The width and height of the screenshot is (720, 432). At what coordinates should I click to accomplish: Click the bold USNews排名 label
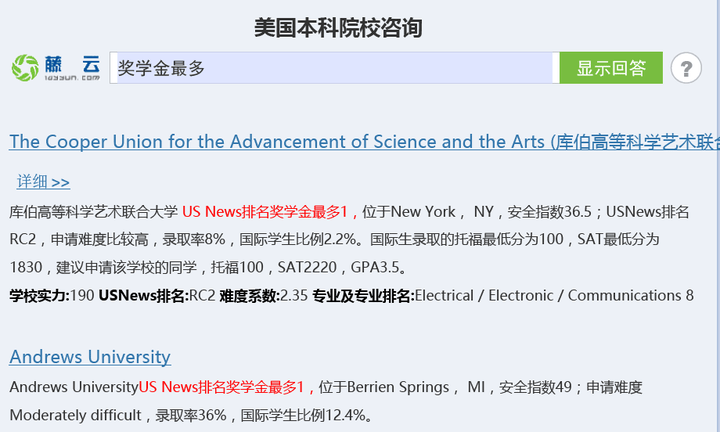142,296
